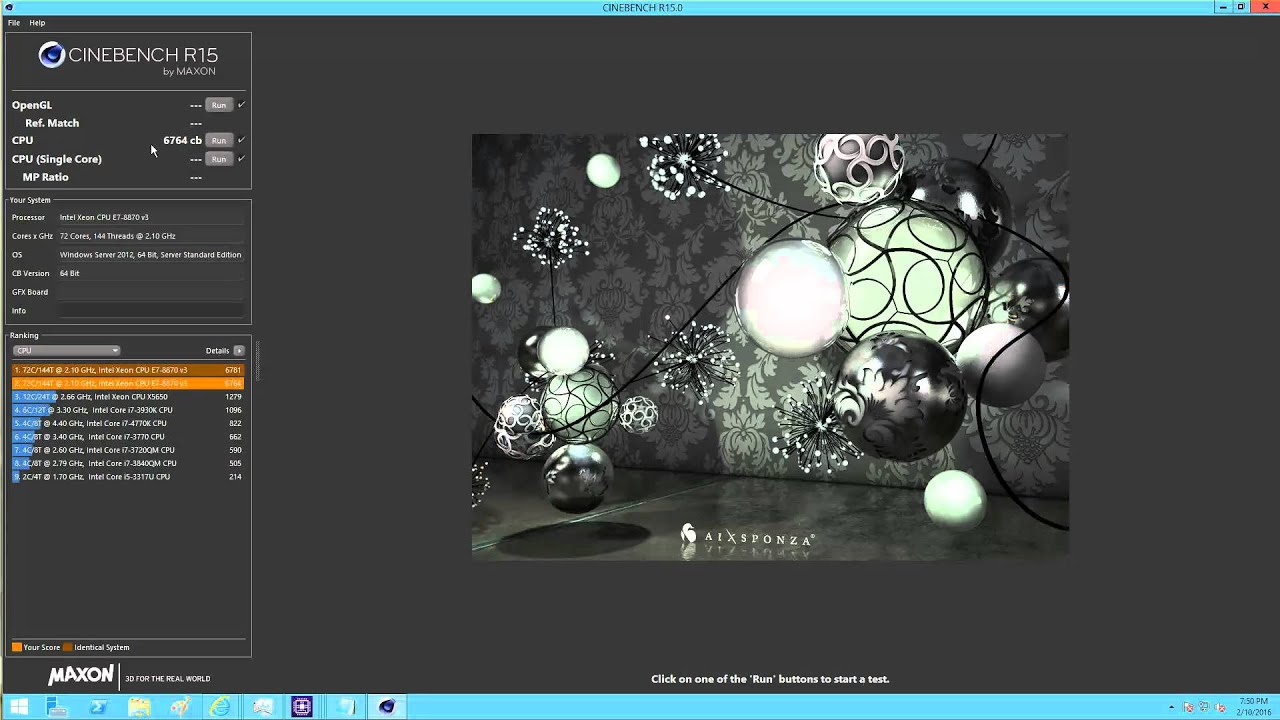Open the picture viewer taskbar icon
1280x720 pixels.
[x=262, y=707]
